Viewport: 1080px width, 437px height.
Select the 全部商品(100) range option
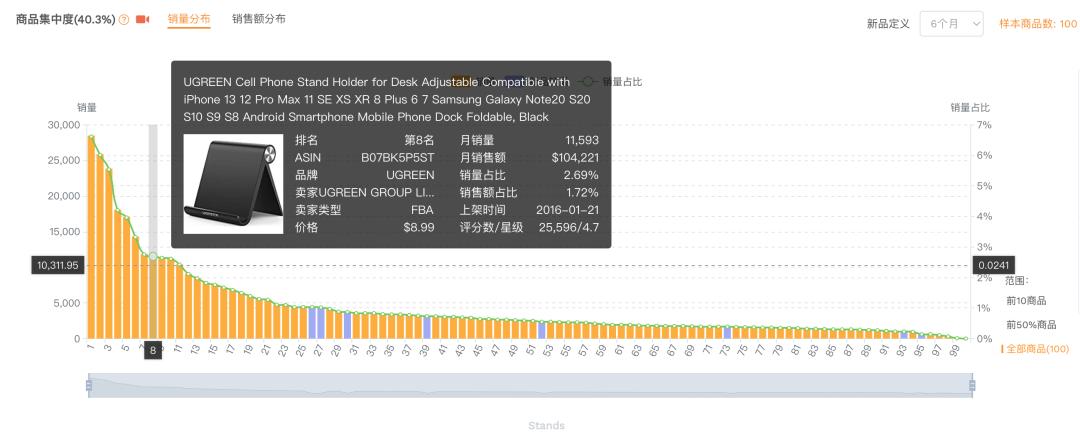pyautogui.click(x=1037, y=349)
